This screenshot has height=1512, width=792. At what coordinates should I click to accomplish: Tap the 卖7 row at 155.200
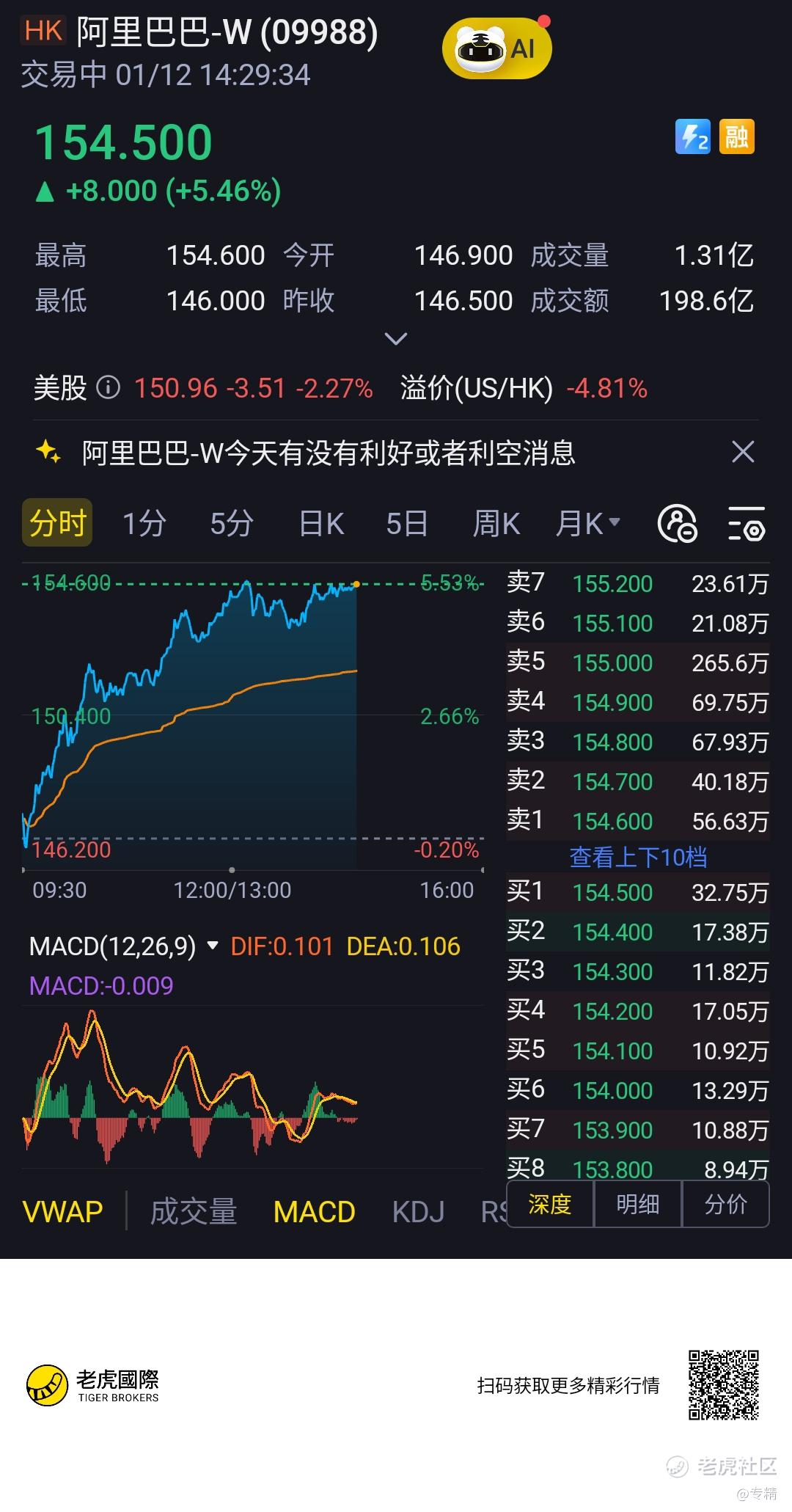pyautogui.click(x=638, y=583)
